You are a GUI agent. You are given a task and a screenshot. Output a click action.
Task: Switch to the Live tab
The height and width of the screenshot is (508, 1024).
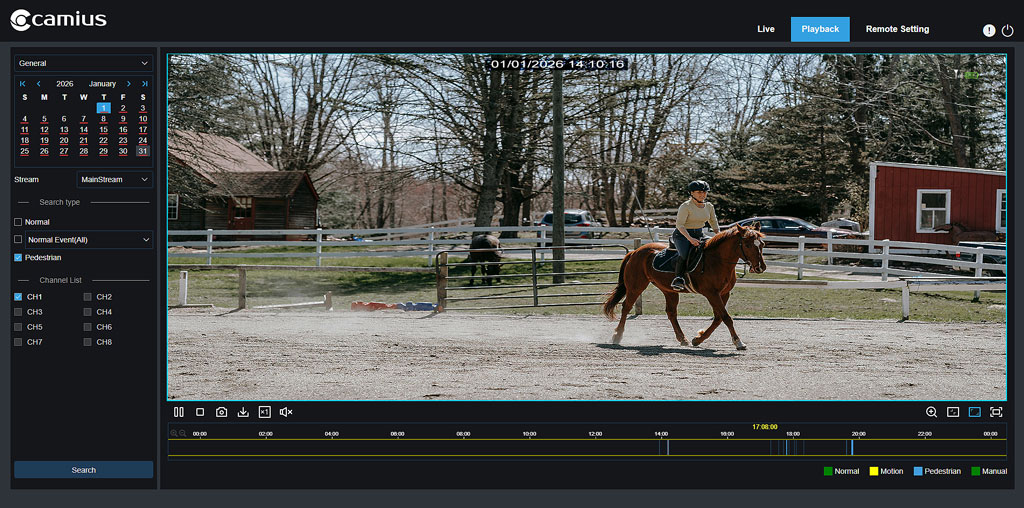[x=766, y=29]
